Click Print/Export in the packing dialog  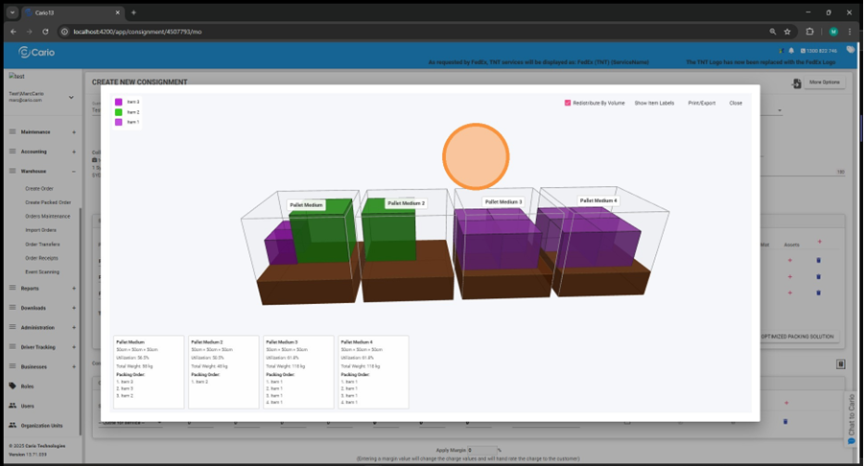(701, 103)
